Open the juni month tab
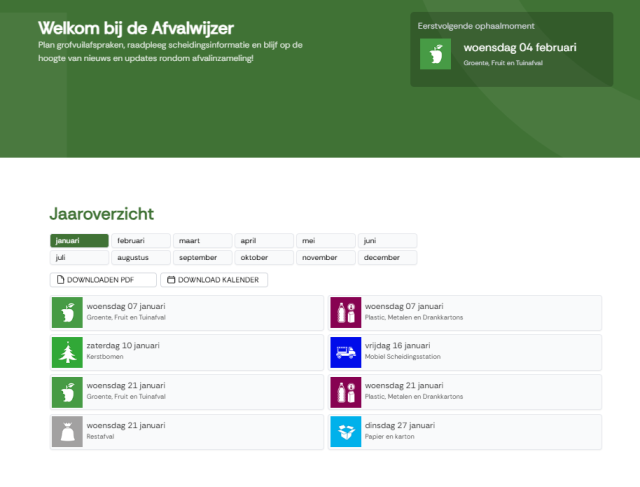 pos(387,240)
